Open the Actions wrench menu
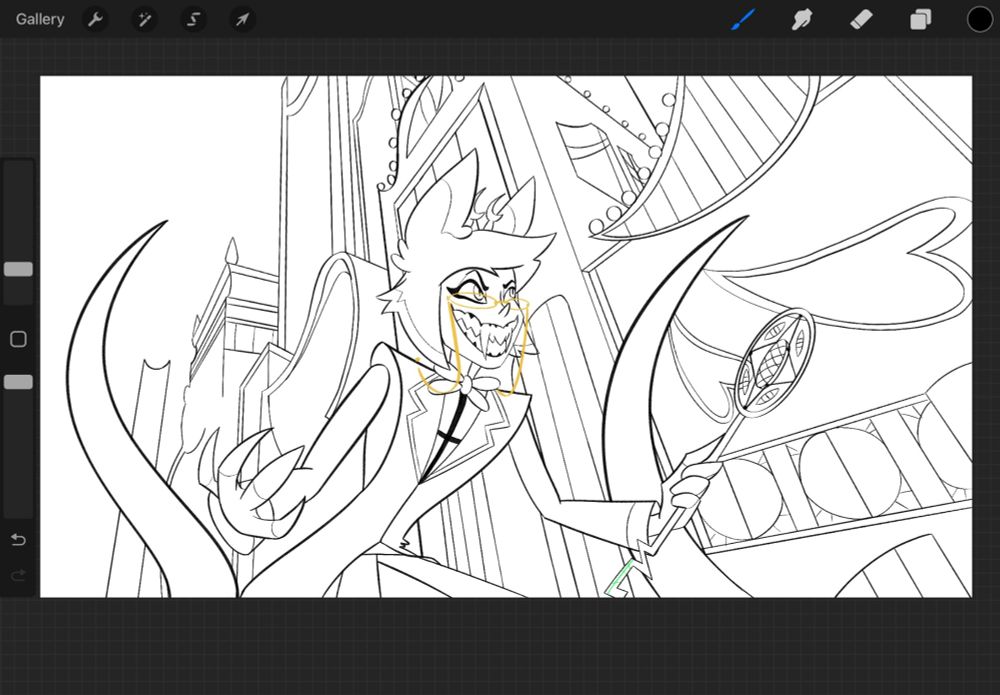The height and width of the screenshot is (695, 1000). click(x=96, y=20)
